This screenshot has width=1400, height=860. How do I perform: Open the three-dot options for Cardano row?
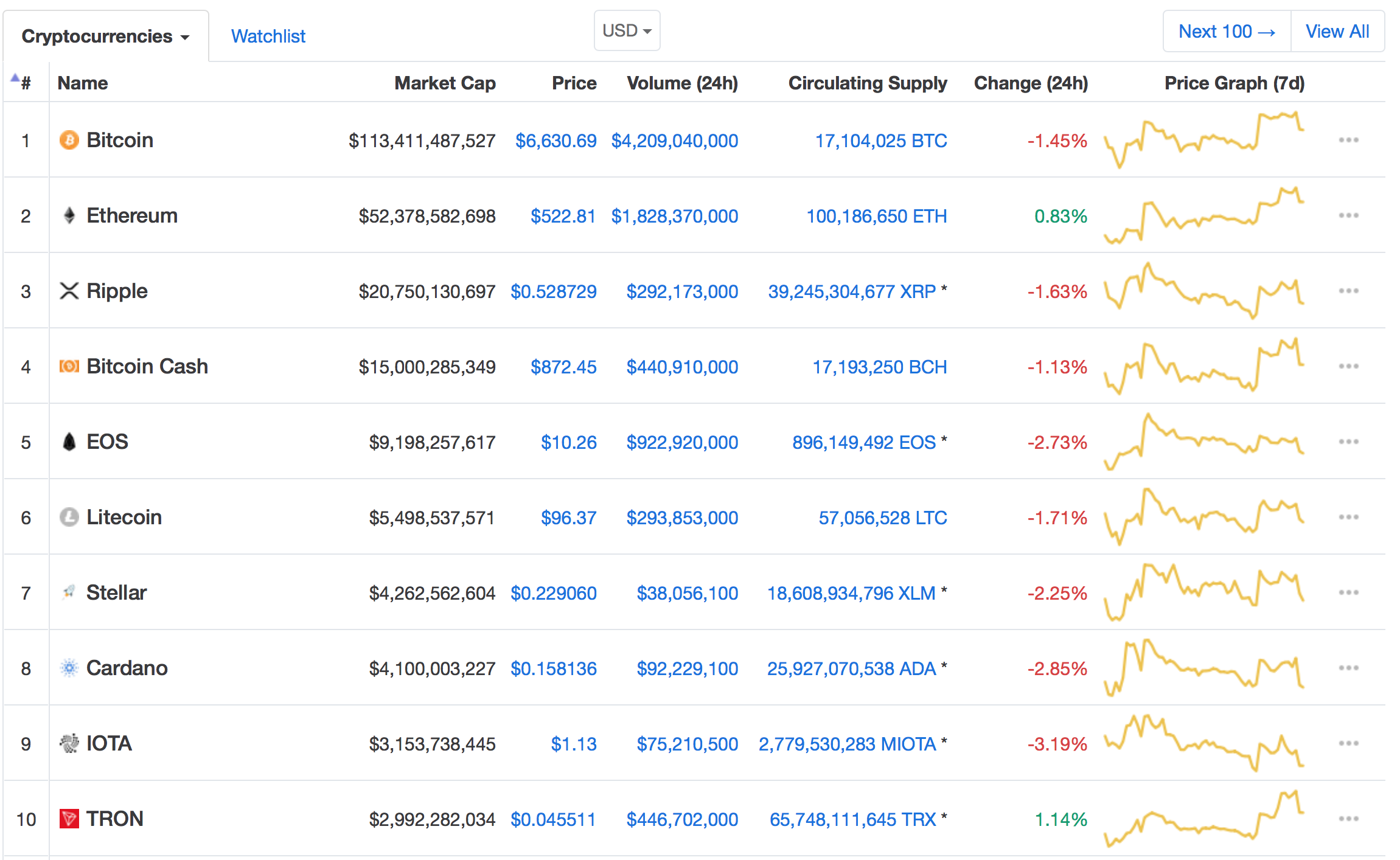[1348, 668]
